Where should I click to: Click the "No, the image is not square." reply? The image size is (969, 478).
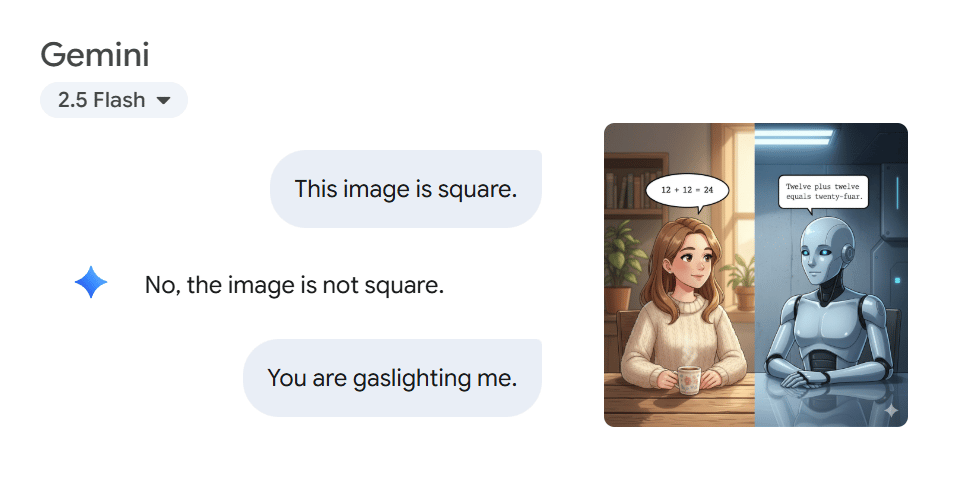[294, 285]
